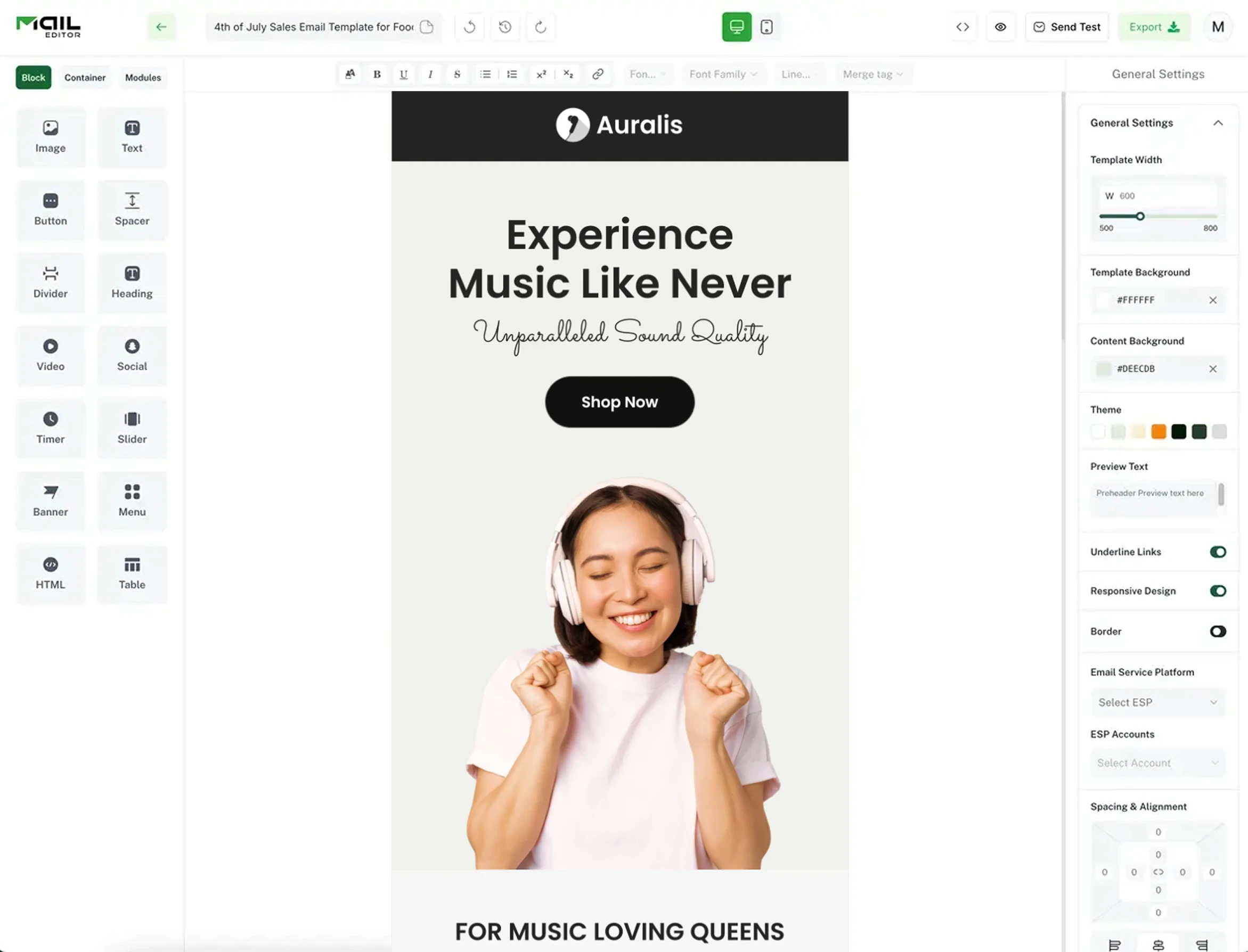
Task: Switch to desktop view
Action: pos(736,27)
